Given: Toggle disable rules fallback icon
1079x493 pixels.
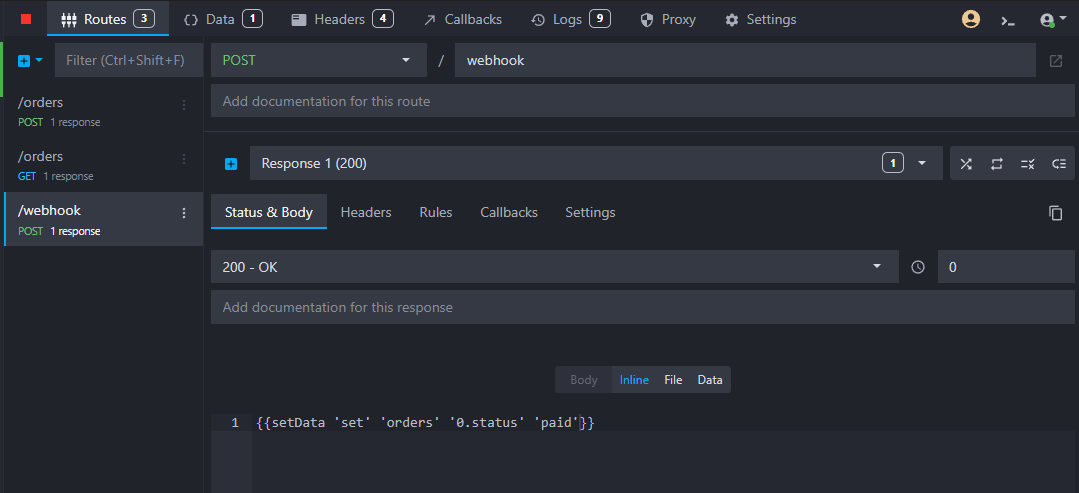Looking at the screenshot, I should (x=1027, y=164).
